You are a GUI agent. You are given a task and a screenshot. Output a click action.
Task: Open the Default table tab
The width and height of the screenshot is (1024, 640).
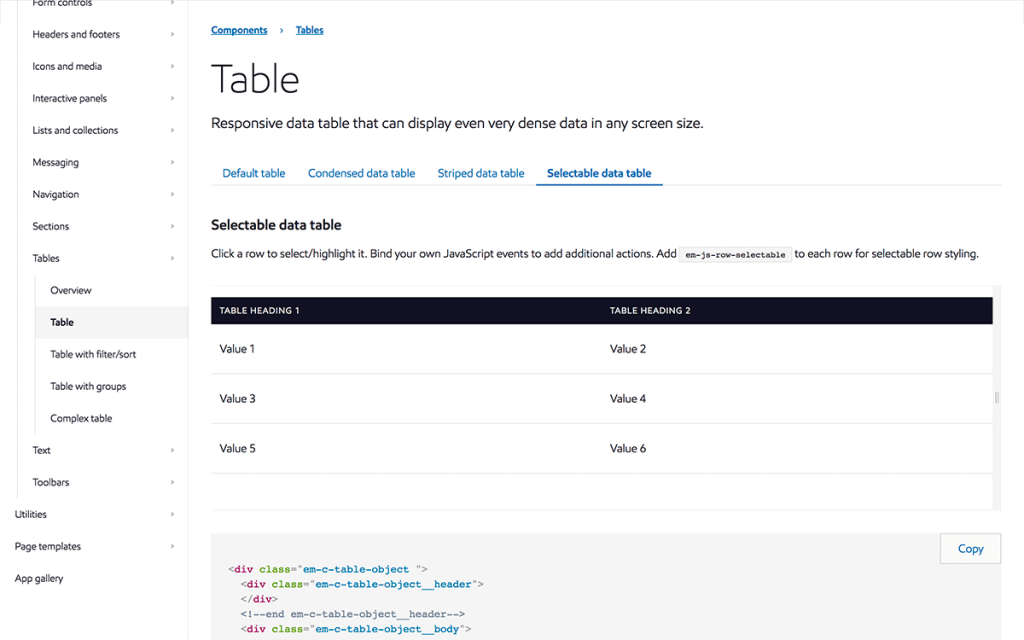pos(253,173)
